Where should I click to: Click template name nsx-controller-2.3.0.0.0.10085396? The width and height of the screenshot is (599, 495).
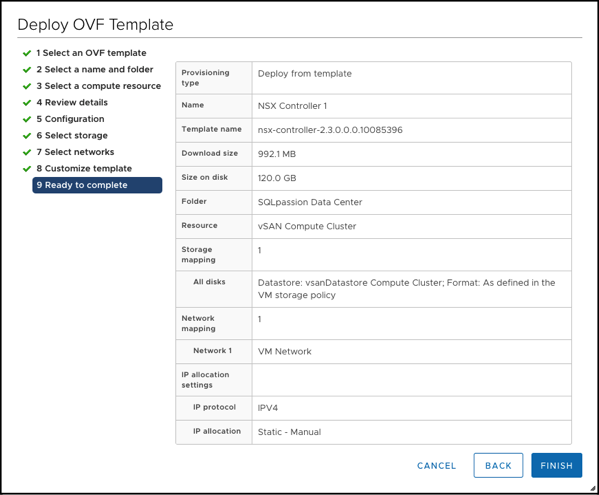pyautogui.click(x=330, y=130)
